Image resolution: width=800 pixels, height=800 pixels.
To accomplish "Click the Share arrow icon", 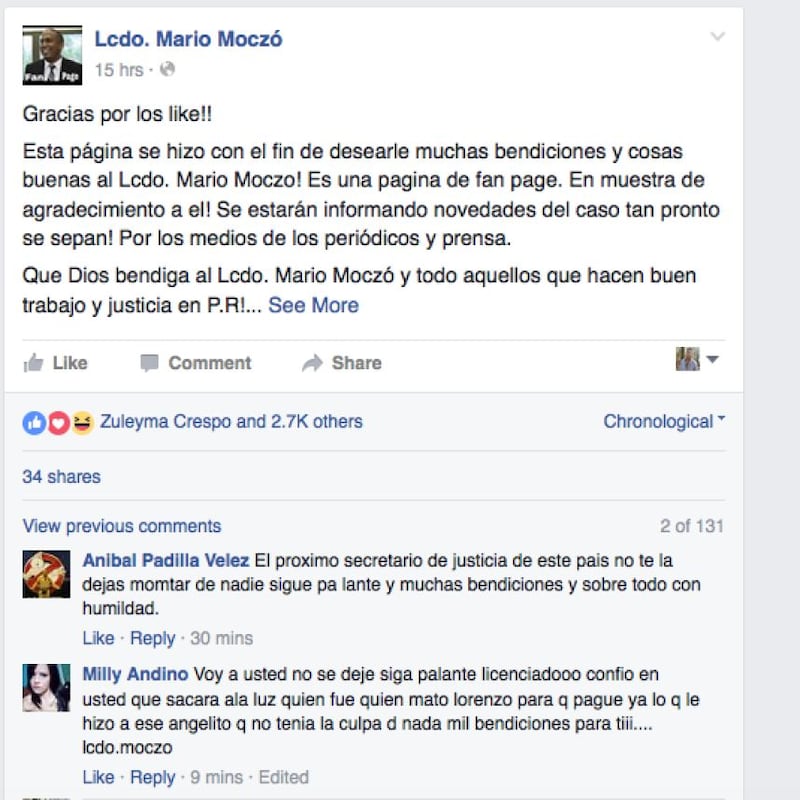I will (312, 363).
